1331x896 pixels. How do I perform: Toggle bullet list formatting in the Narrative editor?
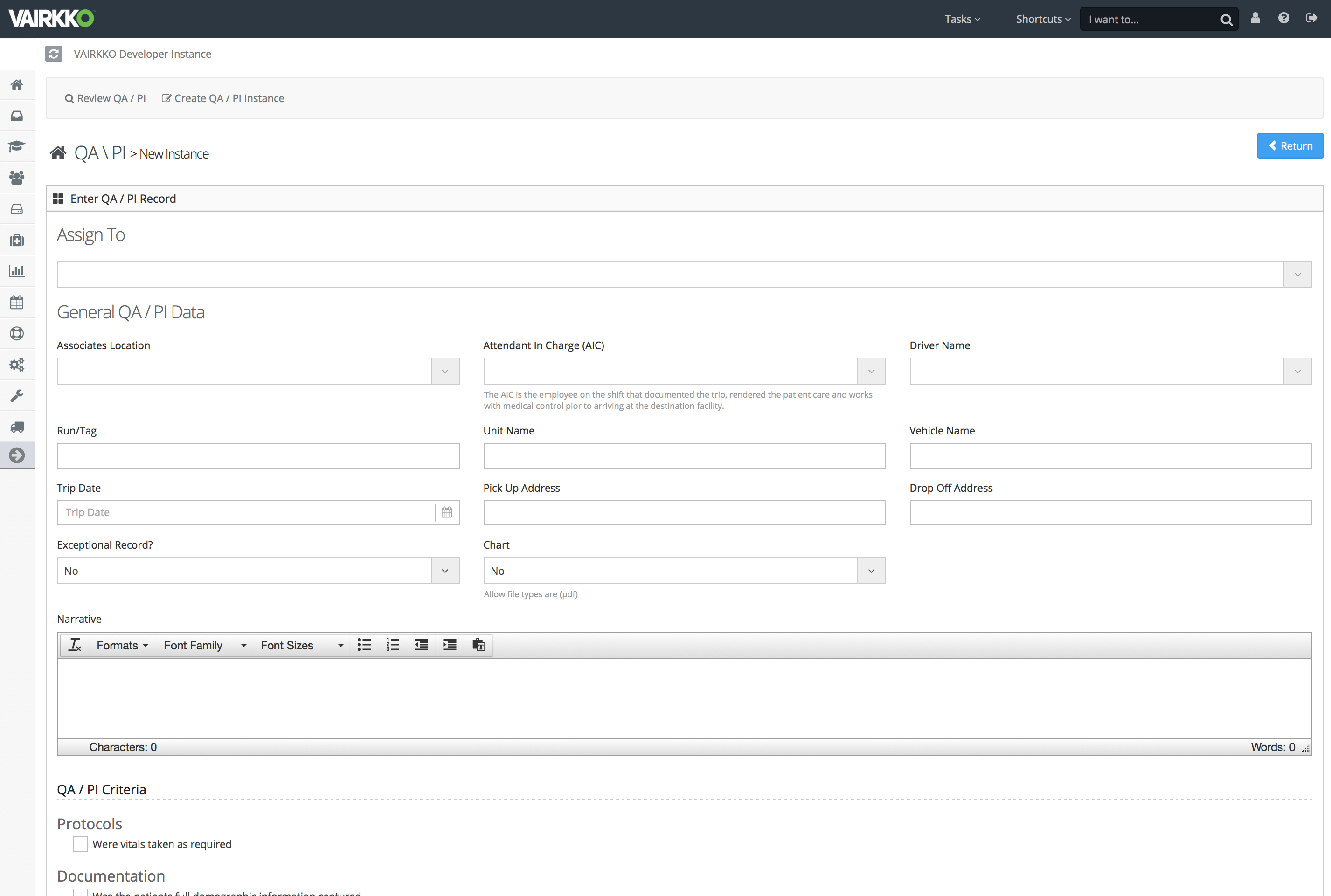pyautogui.click(x=364, y=645)
